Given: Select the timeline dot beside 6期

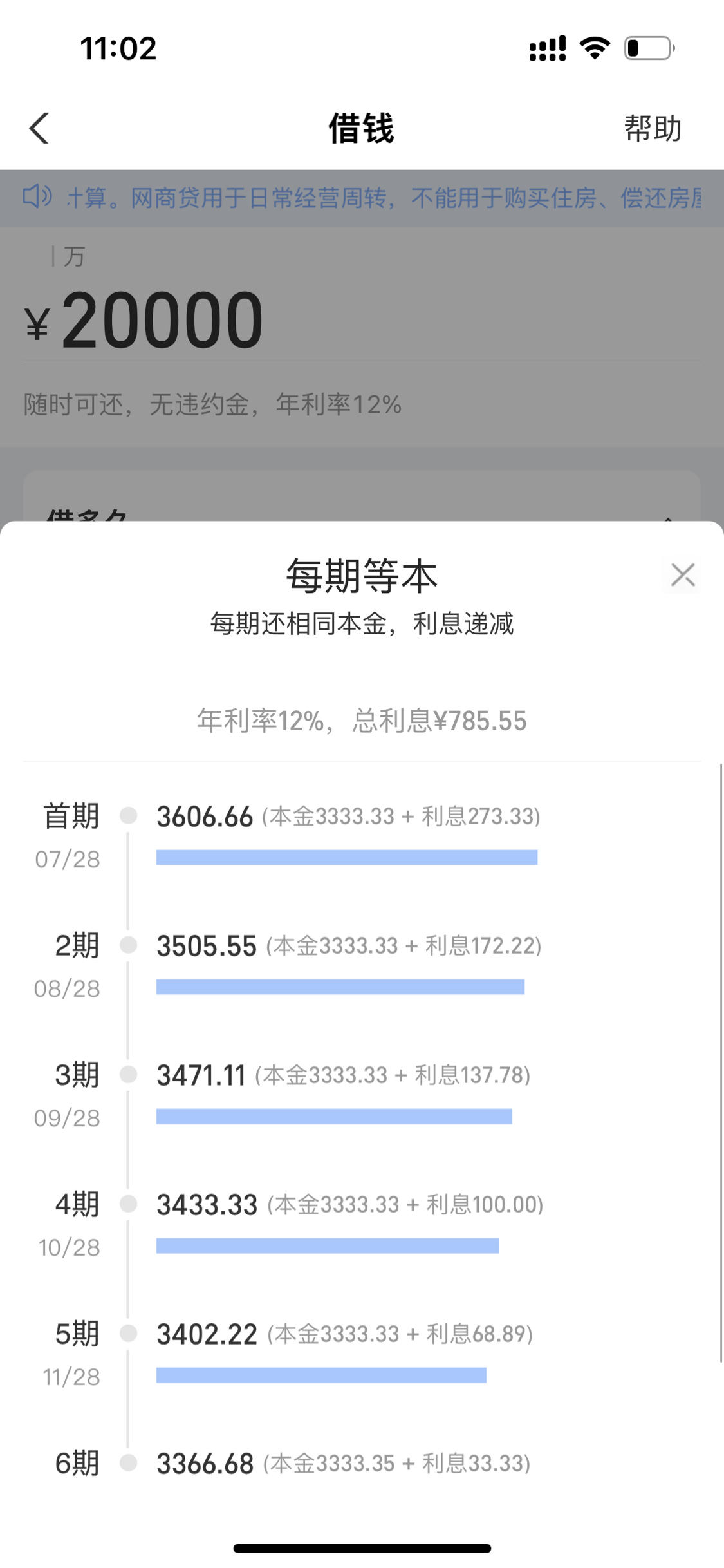Looking at the screenshot, I should click(129, 1462).
